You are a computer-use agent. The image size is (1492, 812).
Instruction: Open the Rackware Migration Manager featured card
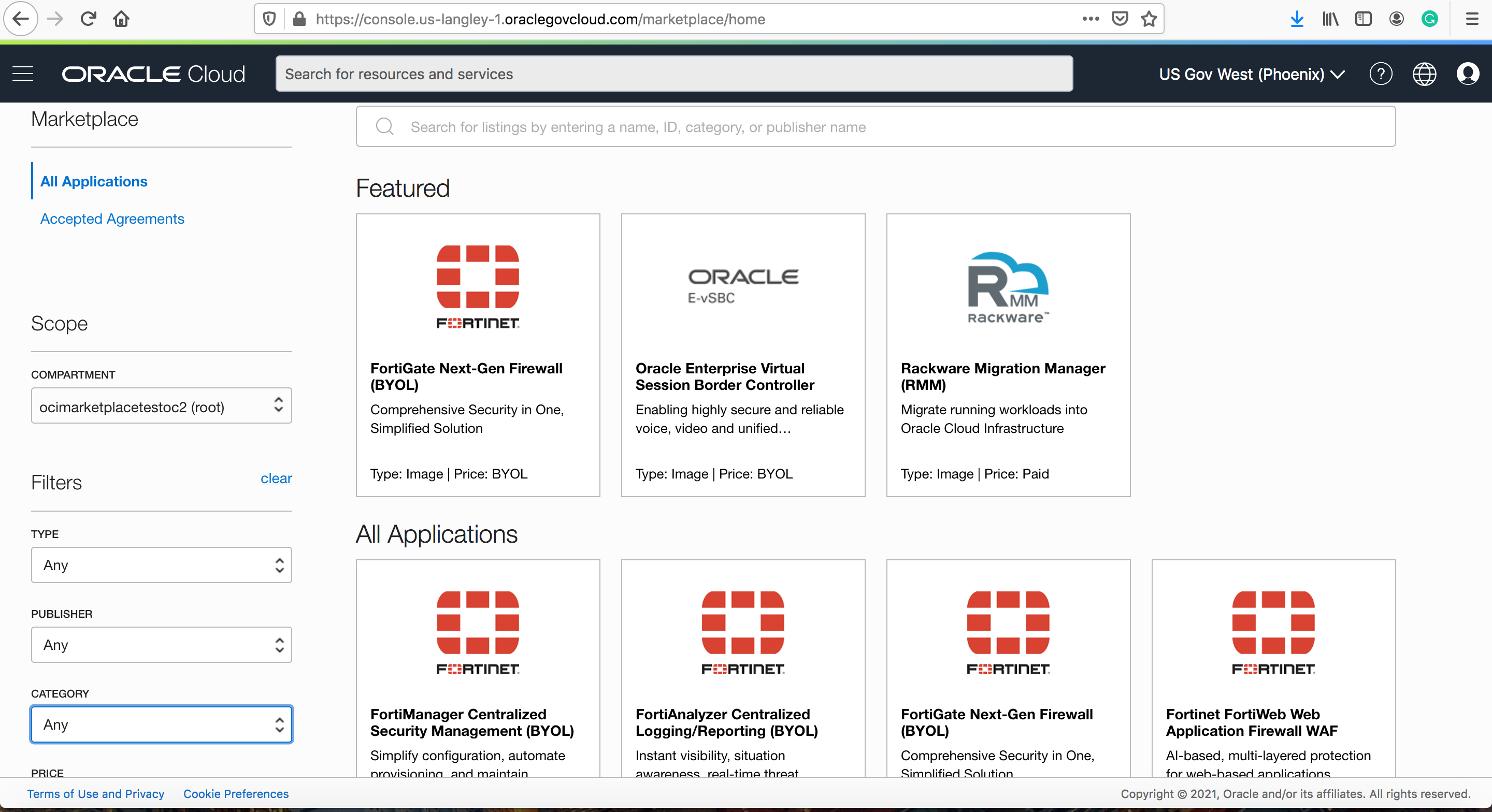[x=1008, y=354]
